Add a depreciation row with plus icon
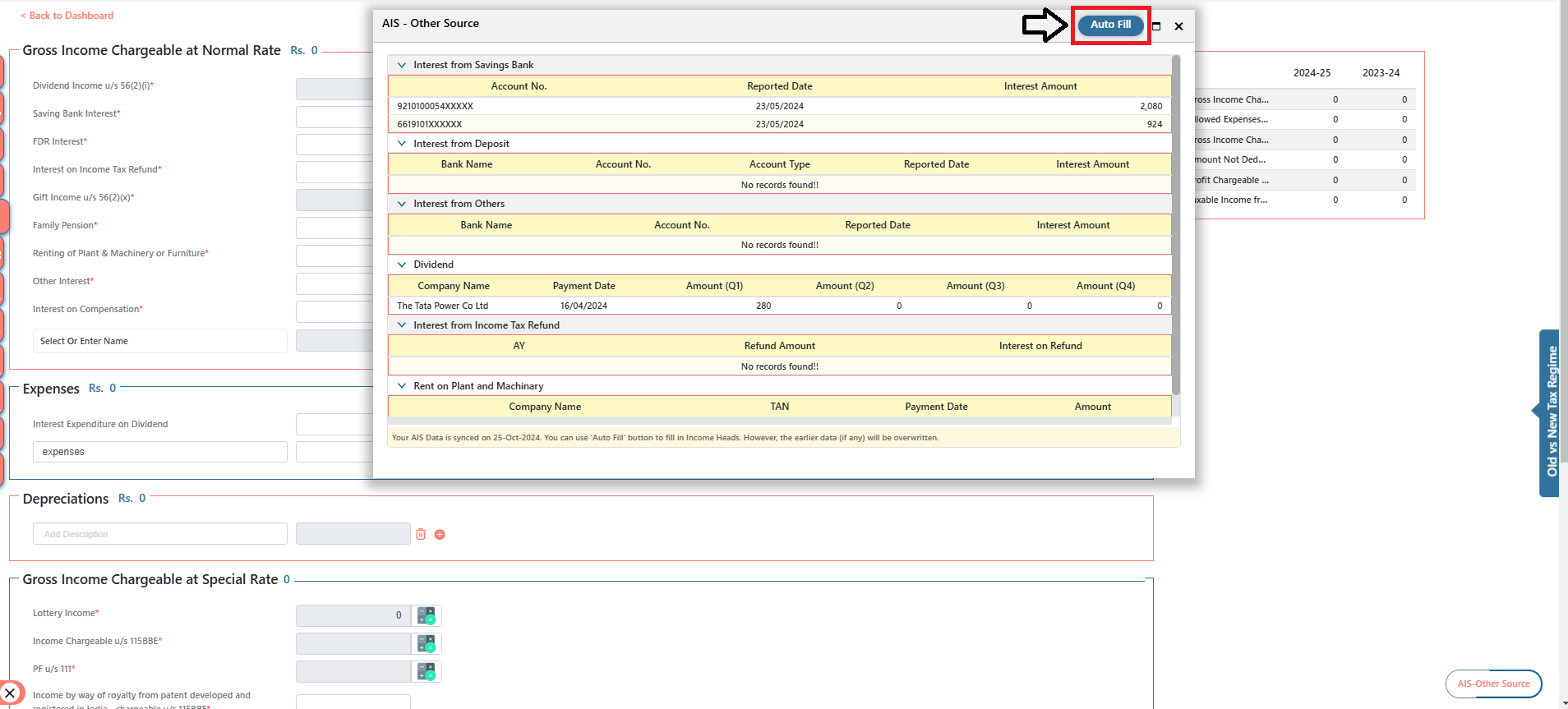Image resolution: width=1568 pixels, height=709 pixels. 440,535
